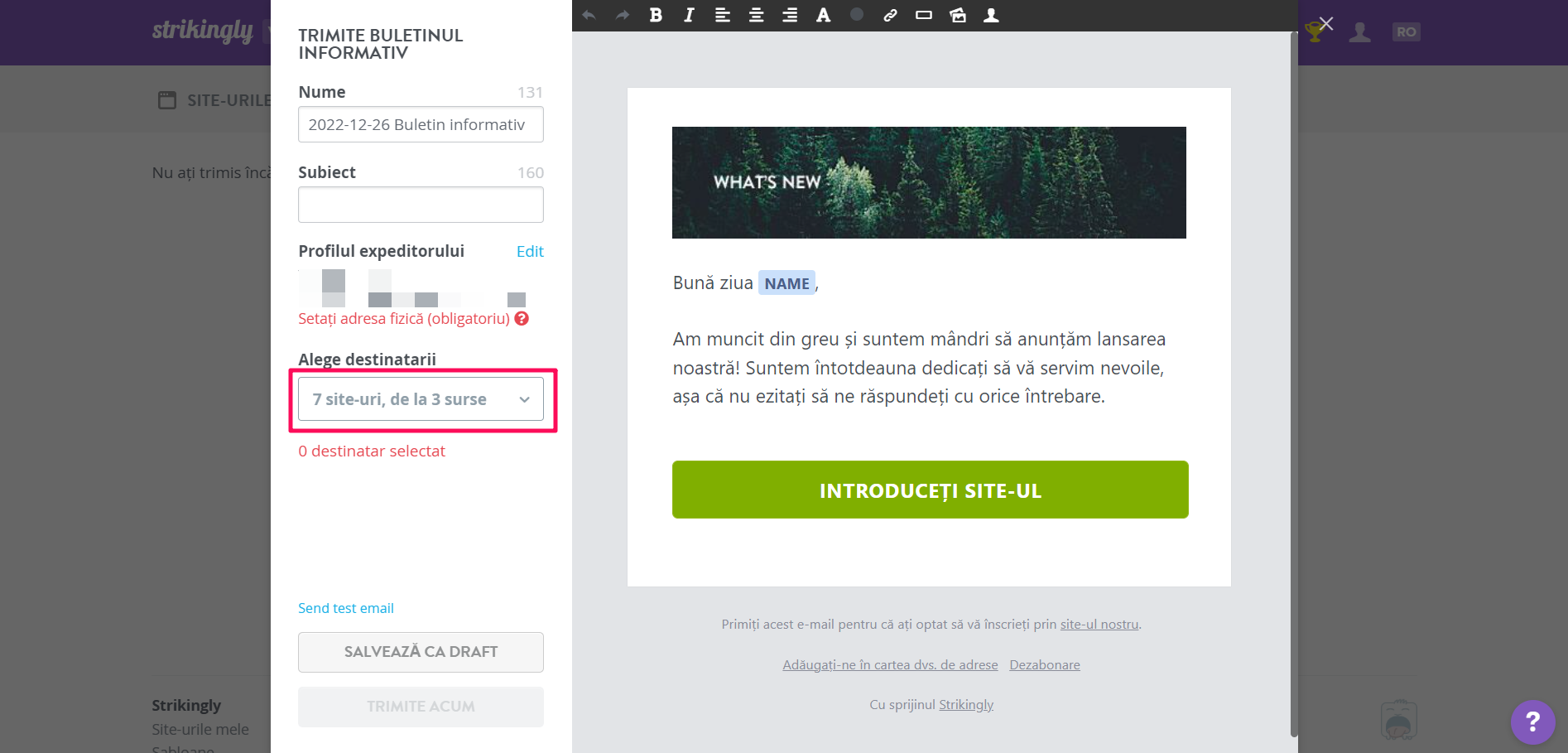Undo the last edit in the toolbar

(589, 15)
